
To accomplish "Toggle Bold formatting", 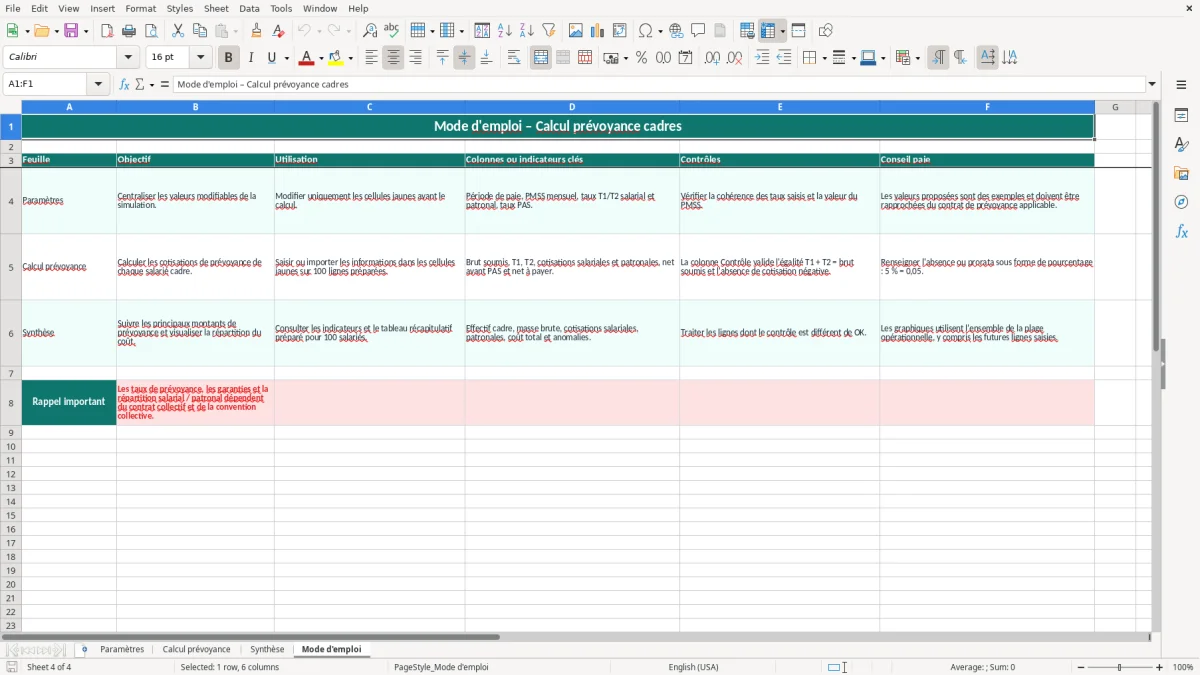I will pyautogui.click(x=228, y=58).
